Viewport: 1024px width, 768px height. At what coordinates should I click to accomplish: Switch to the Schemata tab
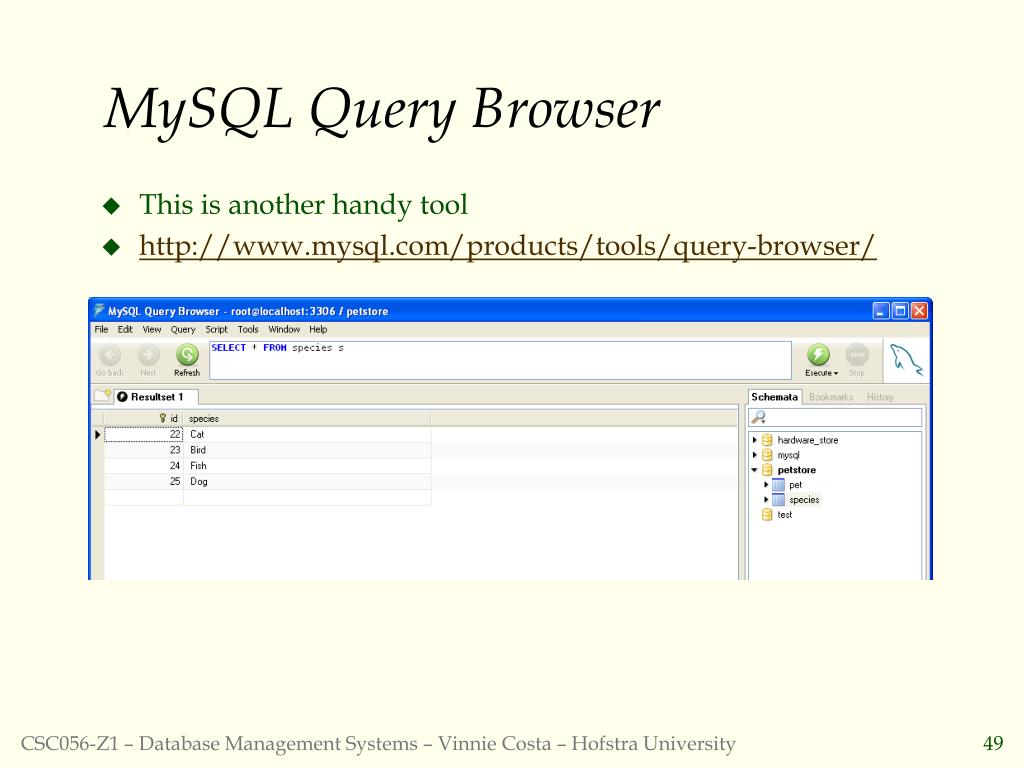[775, 397]
